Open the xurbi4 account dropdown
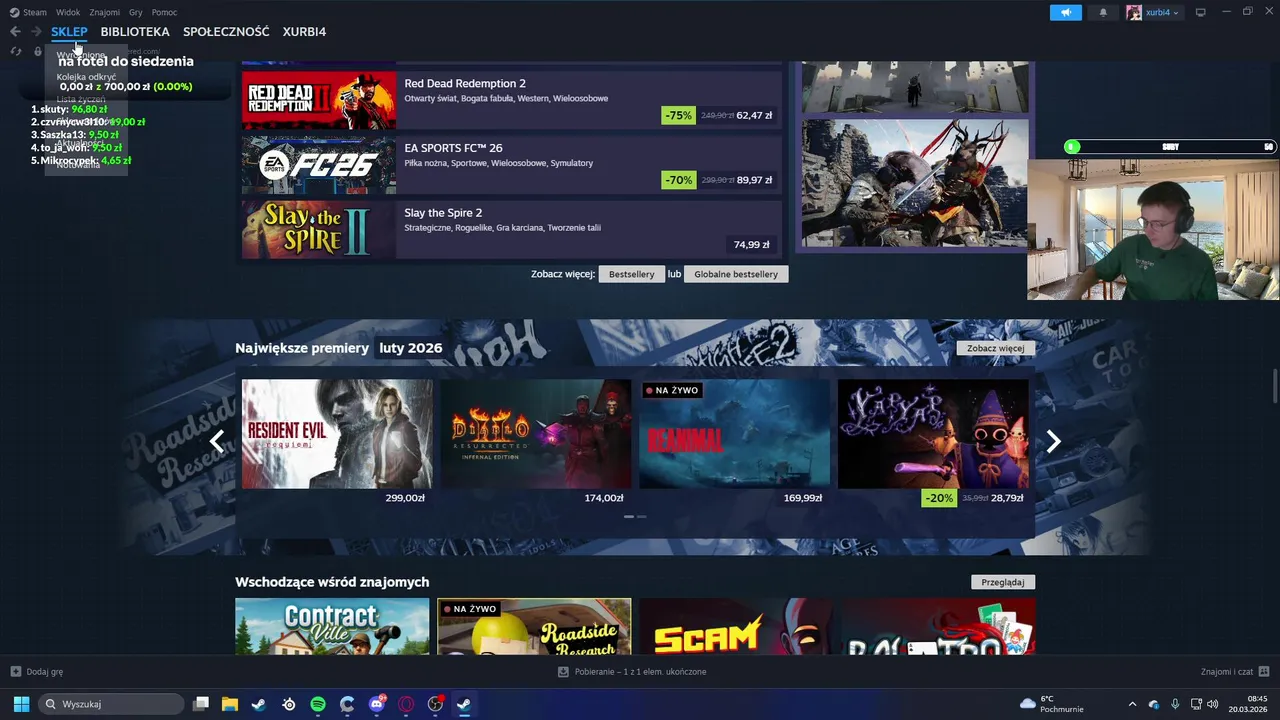 click(x=1153, y=12)
